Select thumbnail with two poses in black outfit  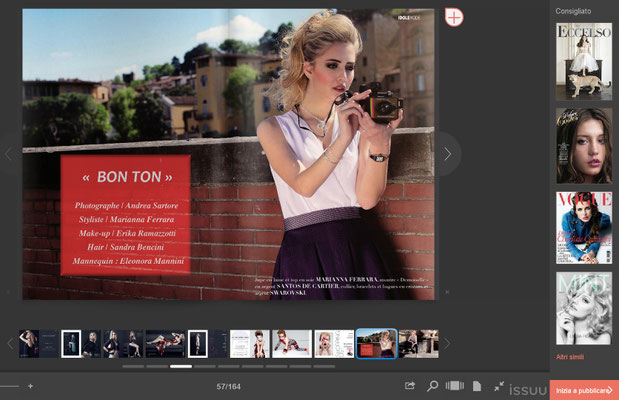[x=123, y=344]
